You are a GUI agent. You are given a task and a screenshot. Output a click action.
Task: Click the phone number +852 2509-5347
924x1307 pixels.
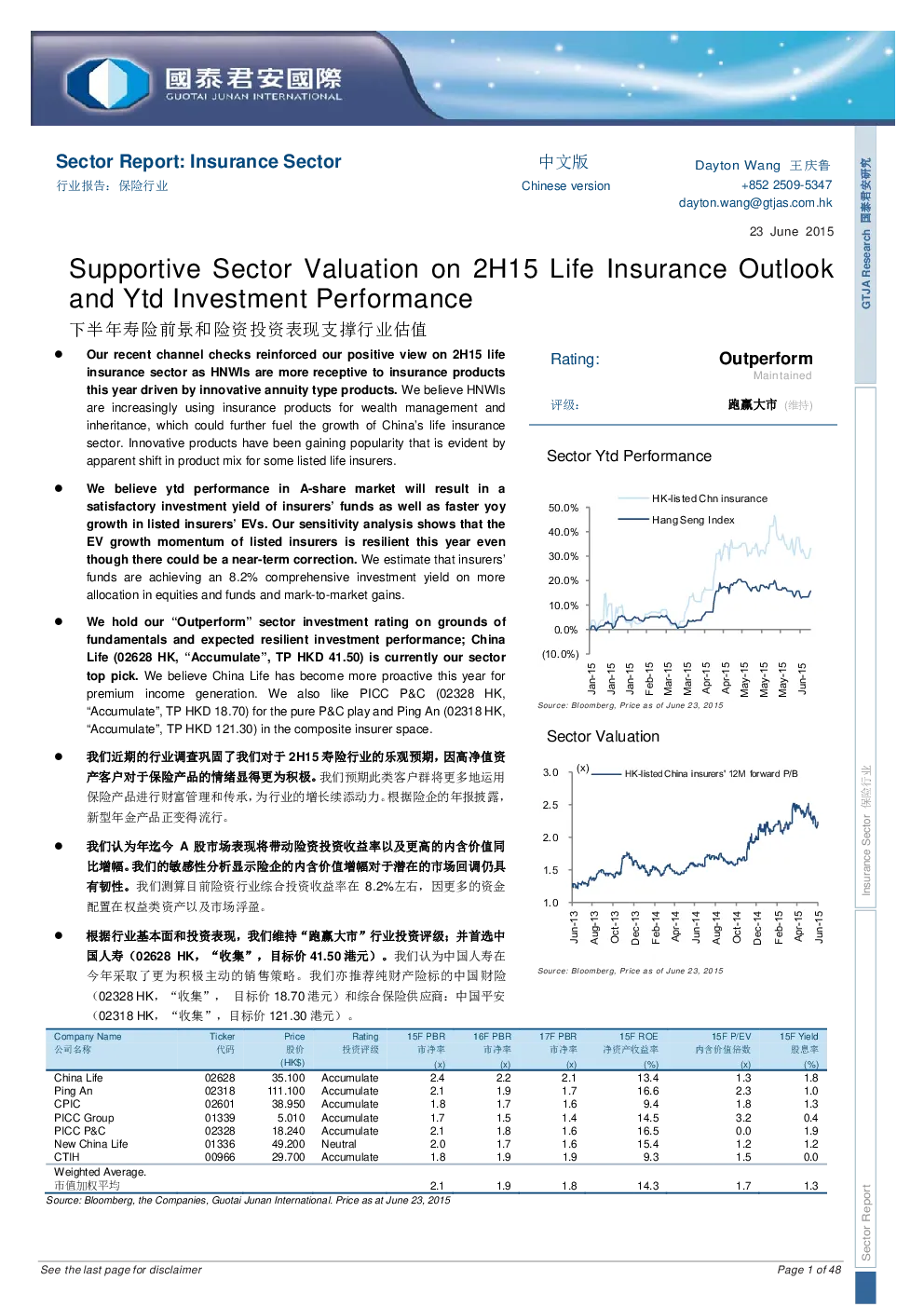point(786,184)
